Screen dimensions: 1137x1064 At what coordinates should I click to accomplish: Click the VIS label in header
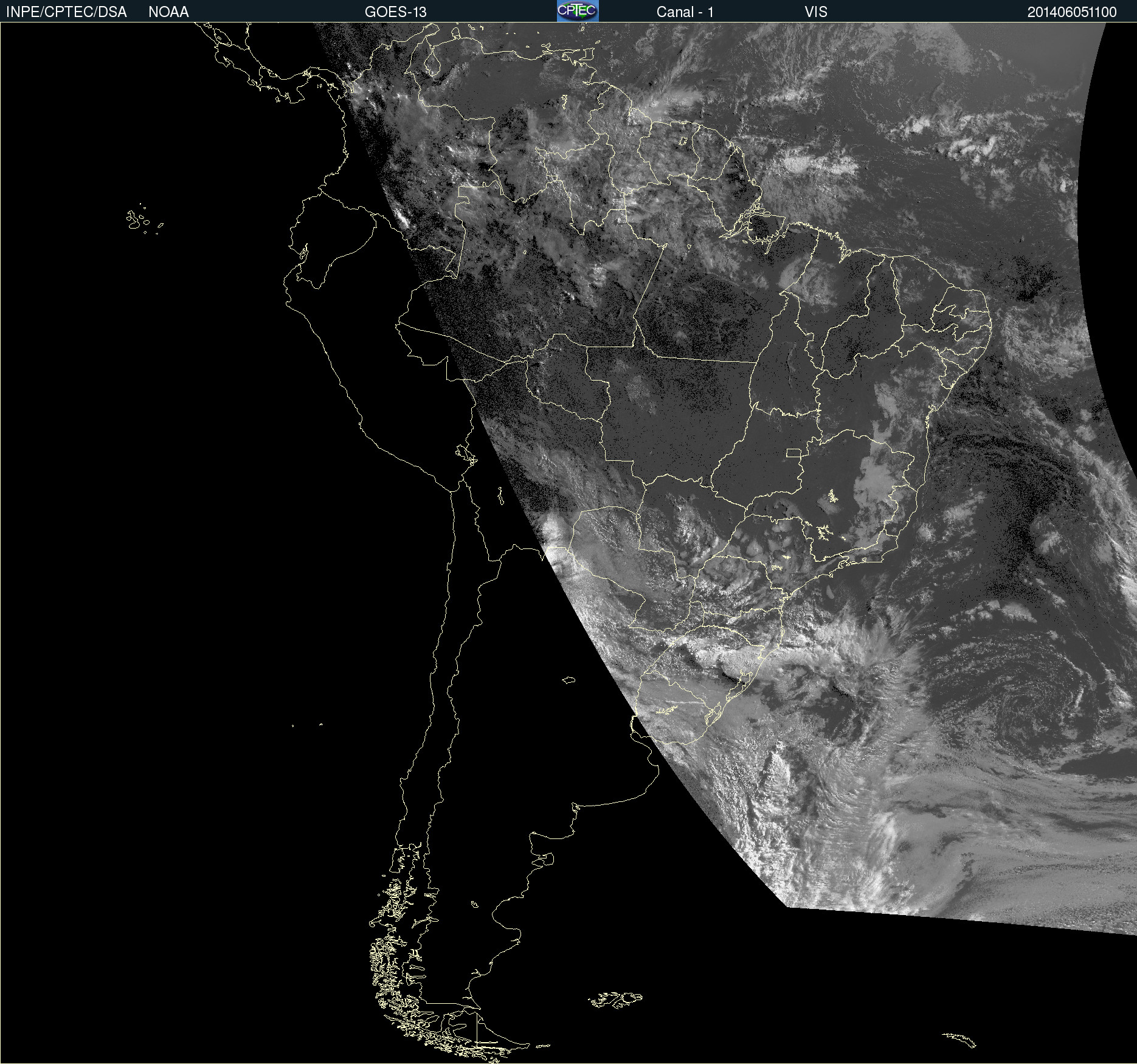(815, 12)
